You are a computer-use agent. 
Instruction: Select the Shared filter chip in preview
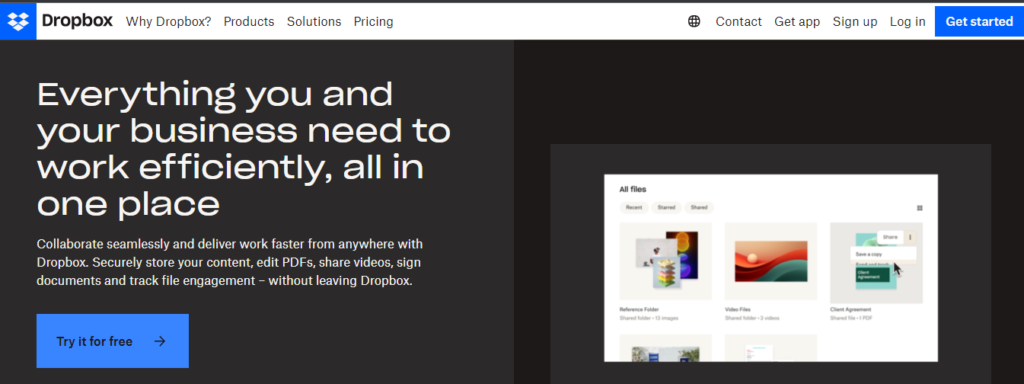pyautogui.click(x=699, y=208)
